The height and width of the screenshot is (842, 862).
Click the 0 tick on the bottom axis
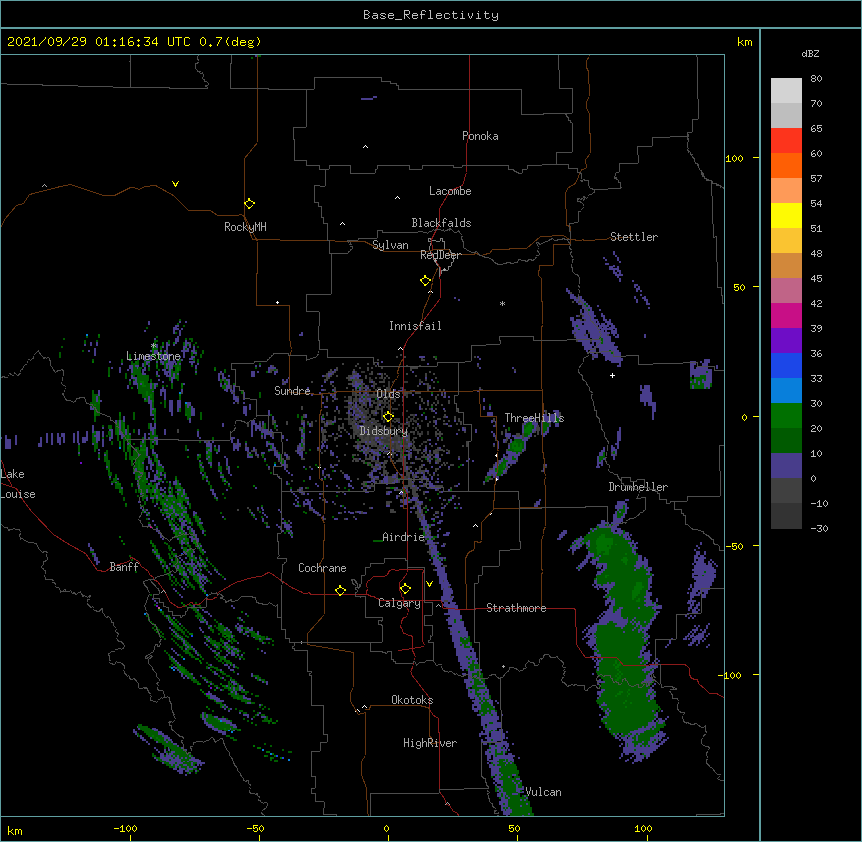(386, 828)
